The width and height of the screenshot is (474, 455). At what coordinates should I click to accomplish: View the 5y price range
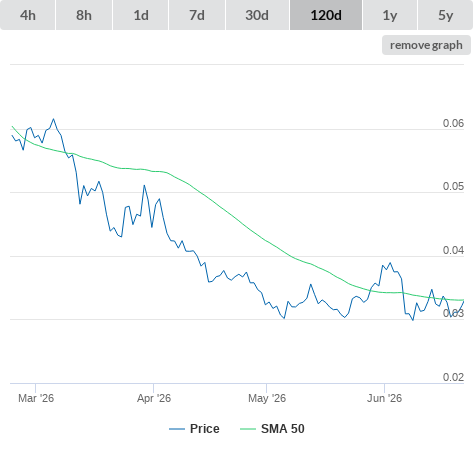446,15
